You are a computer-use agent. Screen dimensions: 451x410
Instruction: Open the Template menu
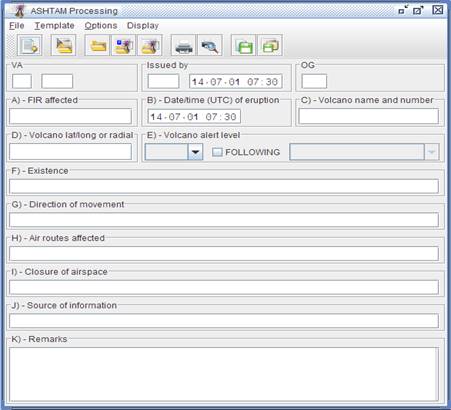point(54,26)
